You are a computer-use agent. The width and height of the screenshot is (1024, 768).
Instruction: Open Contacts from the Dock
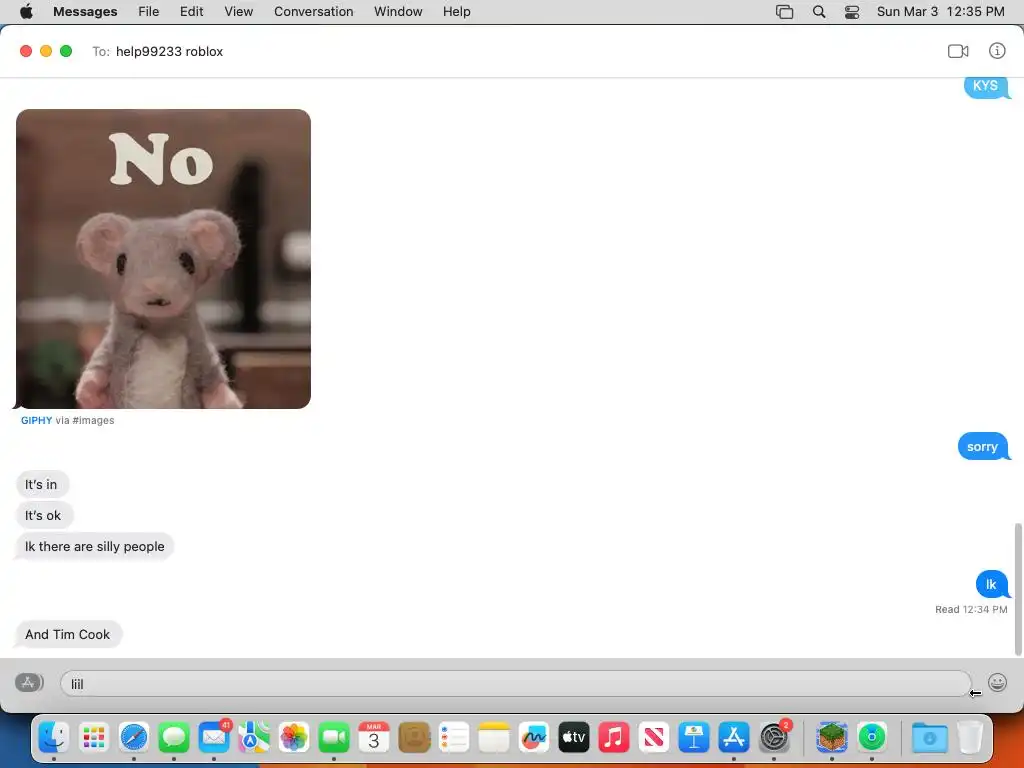click(414, 737)
